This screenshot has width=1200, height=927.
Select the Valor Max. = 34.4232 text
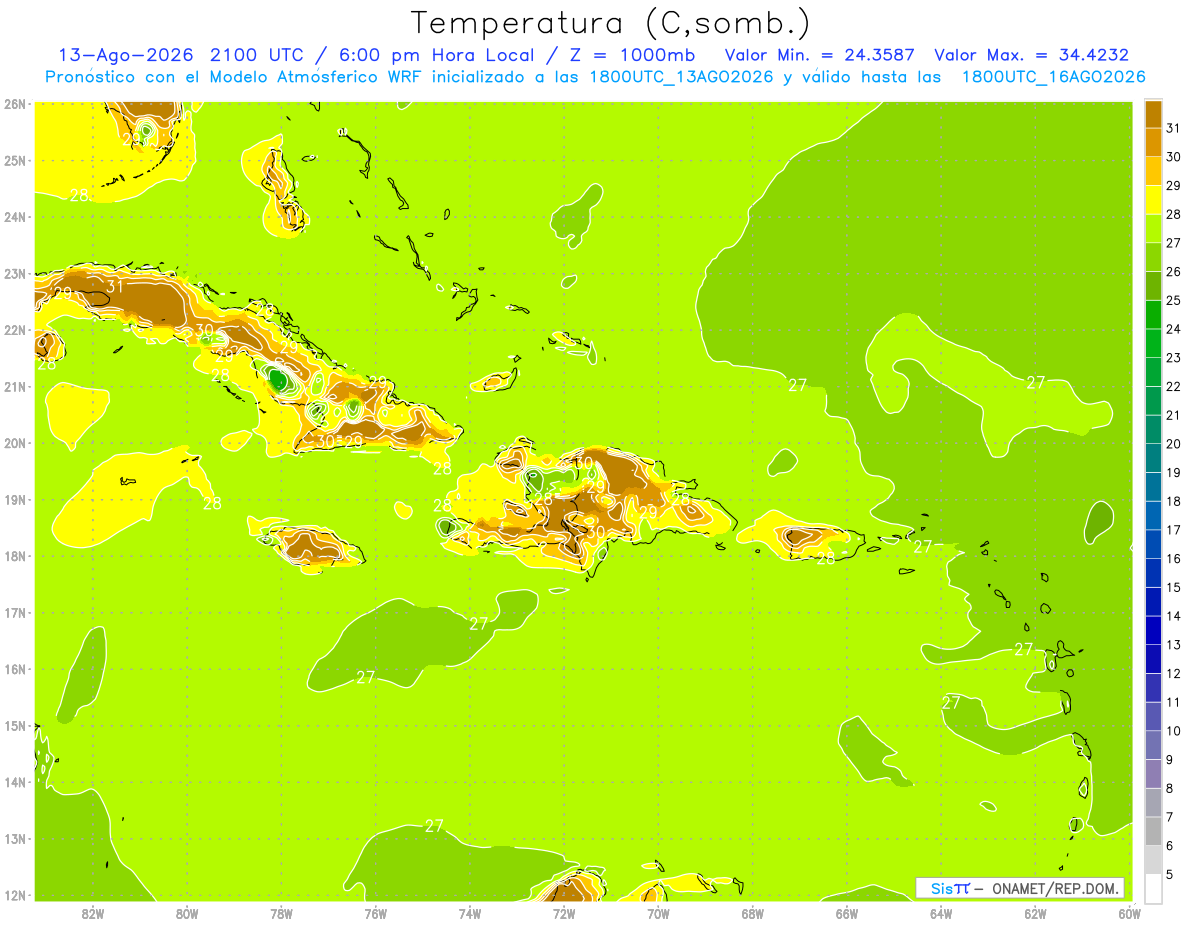click(x=1031, y=55)
